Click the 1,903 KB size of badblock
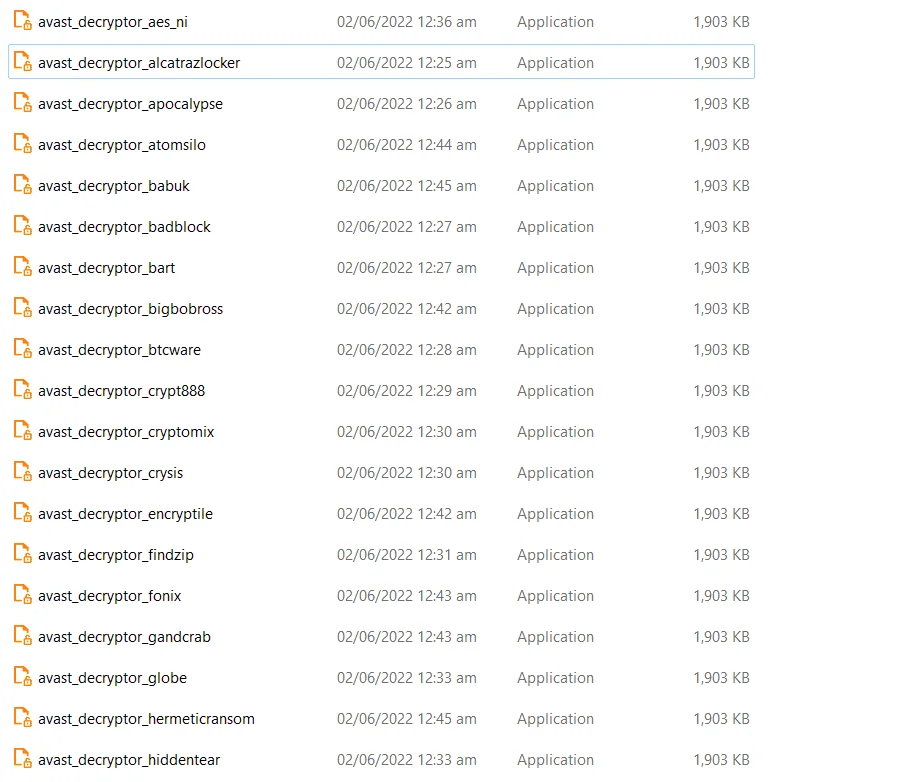The image size is (921, 782). pos(721,227)
